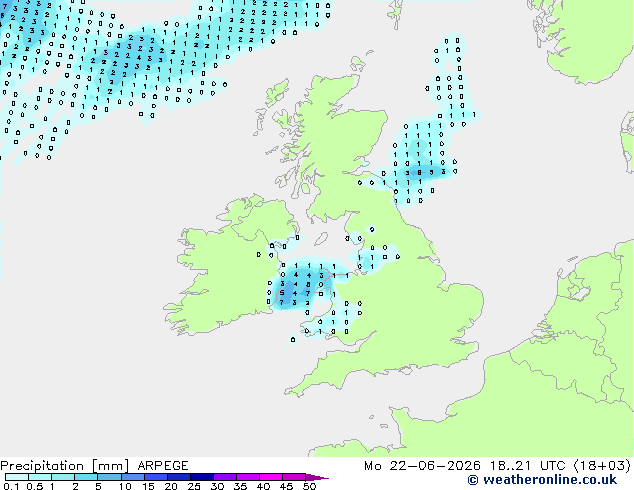
Task: Select the 10–15 mm legend color swatch
Action: (x=132, y=477)
